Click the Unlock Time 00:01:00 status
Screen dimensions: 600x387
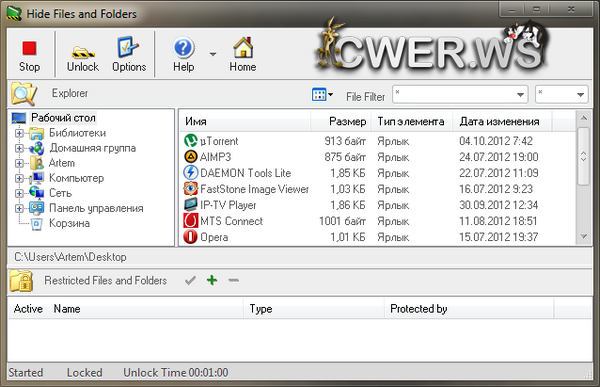pyautogui.click(x=176, y=373)
